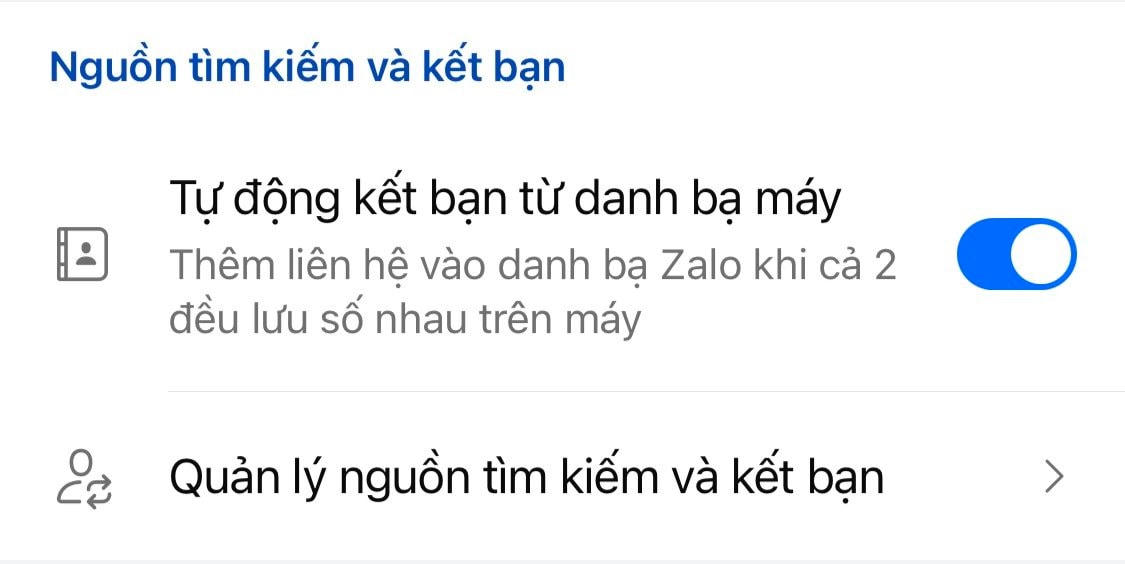This screenshot has width=1125, height=564.
Task: Click the phone contacts book icon
Action: pyautogui.click(x=82, y=254)
